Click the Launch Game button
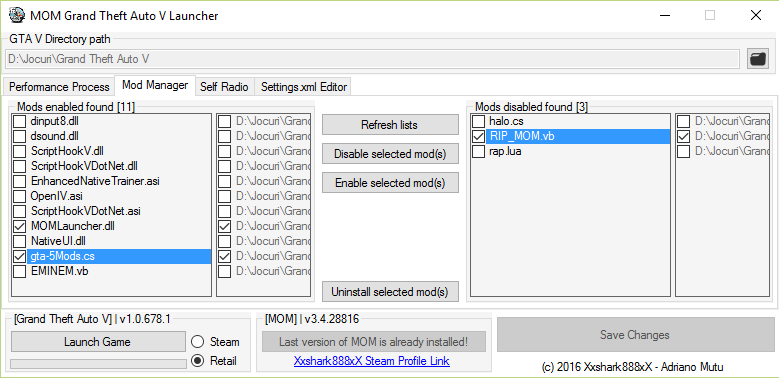 98,342
